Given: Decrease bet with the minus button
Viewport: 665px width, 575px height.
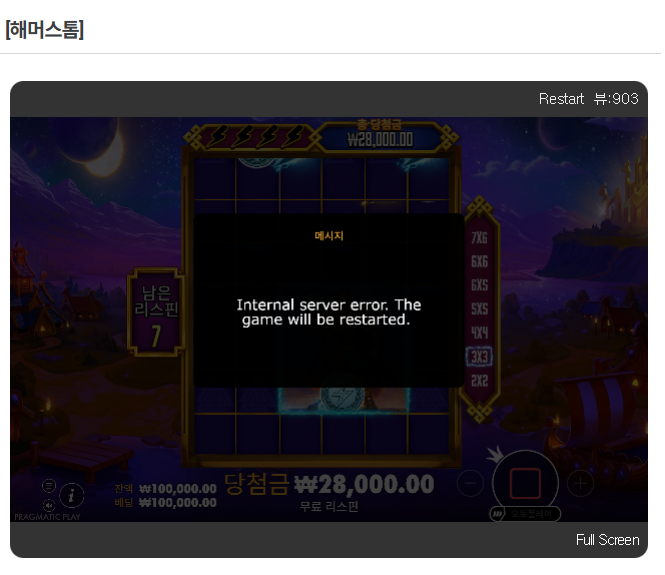Looking at the screenshot, I should pyautogui.click(x=470, y=483).
